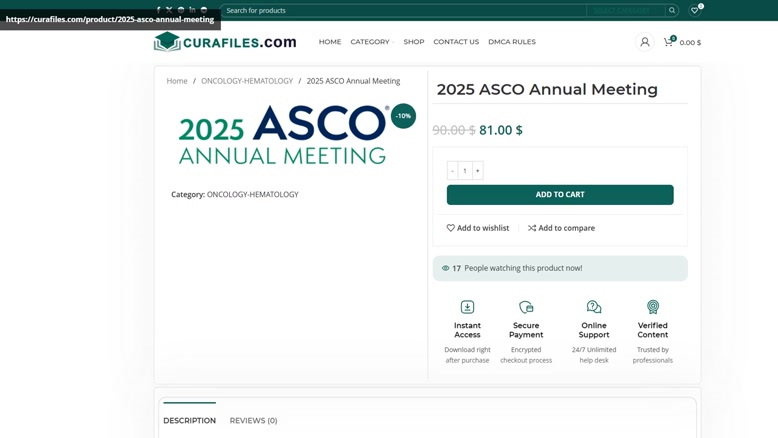
Task: Click the Secure Payment icon
Action: pyautogui.click(x=526, y=307)
